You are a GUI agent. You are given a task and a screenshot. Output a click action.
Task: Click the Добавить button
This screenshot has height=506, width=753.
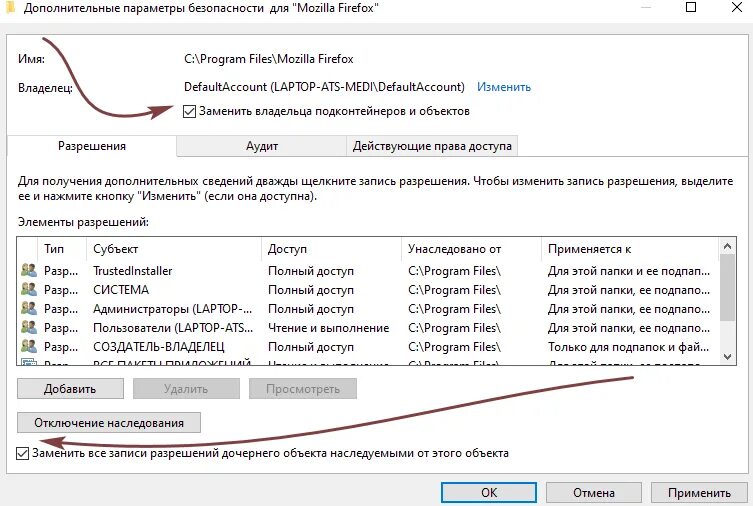[70, 389]
